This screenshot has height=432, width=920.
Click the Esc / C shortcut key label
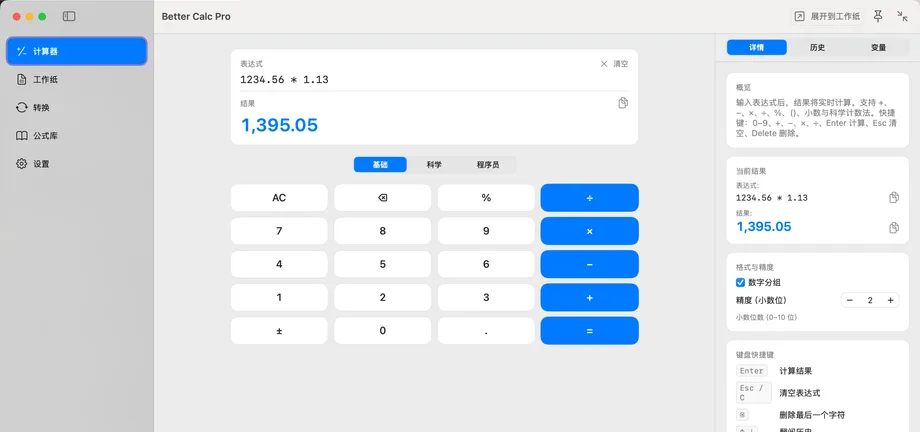753,393
